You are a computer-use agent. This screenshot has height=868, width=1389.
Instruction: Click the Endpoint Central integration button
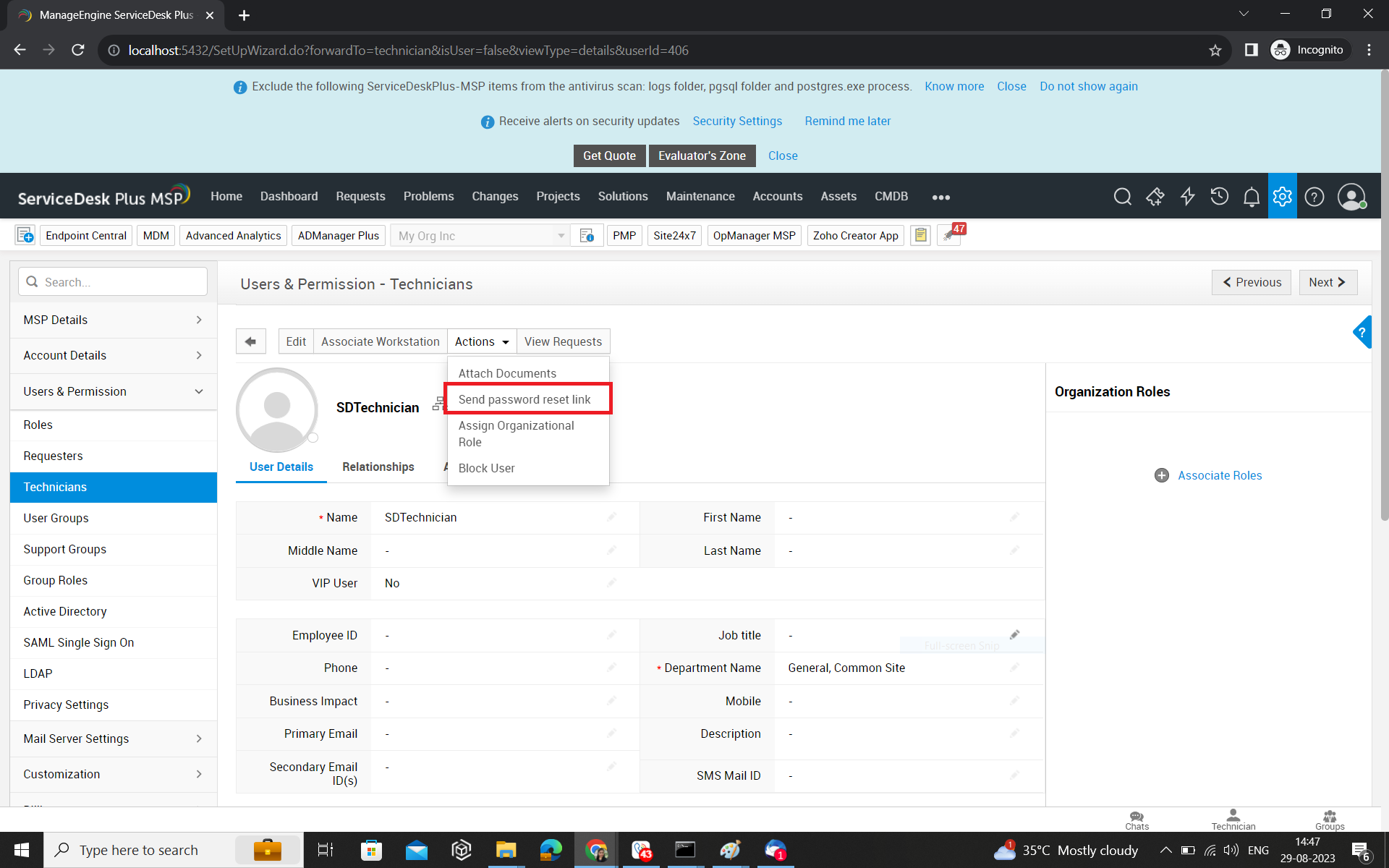coord(86,235)
